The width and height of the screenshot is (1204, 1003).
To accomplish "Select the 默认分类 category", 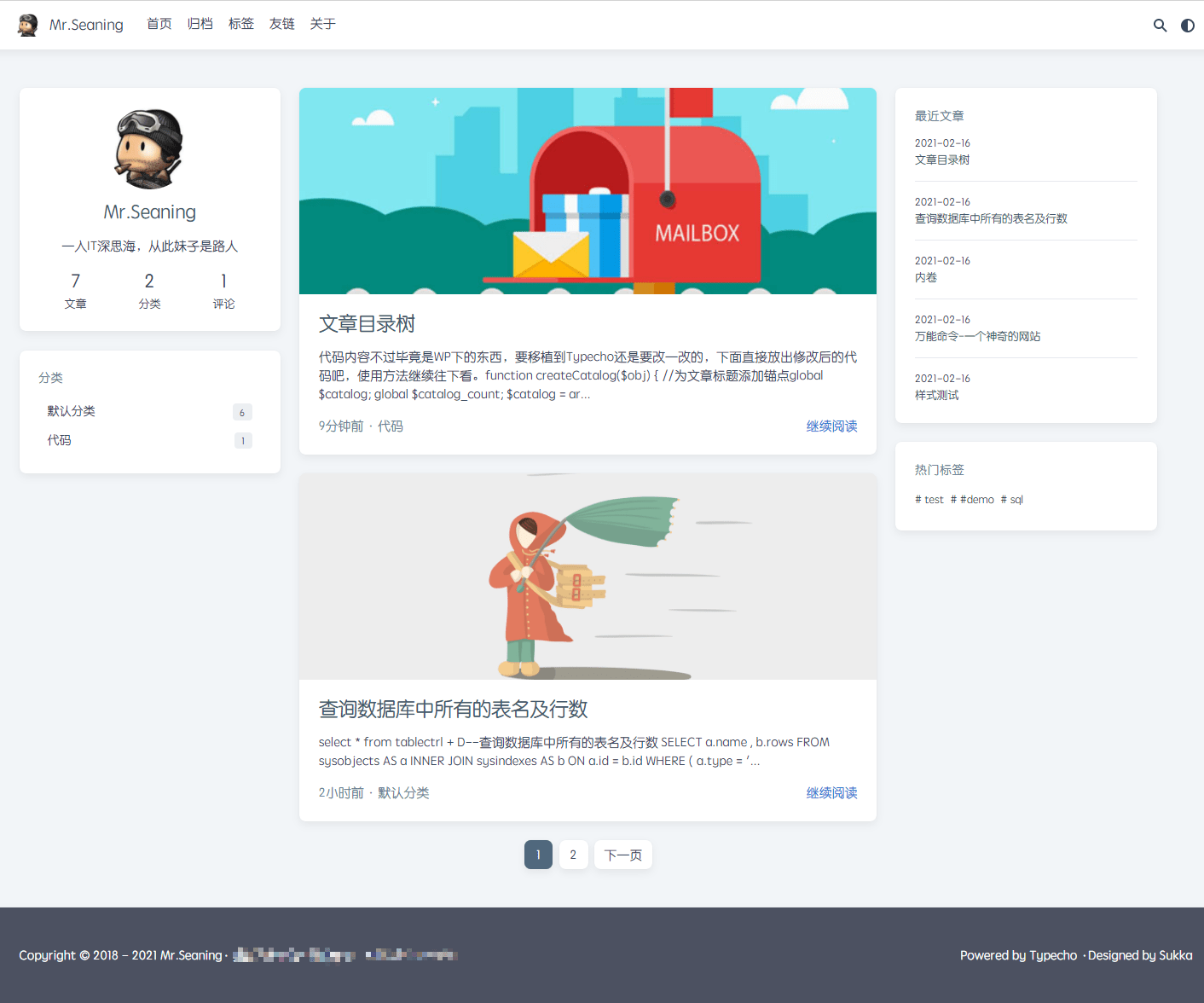I will pyautogui.click(x=72, y=411).
